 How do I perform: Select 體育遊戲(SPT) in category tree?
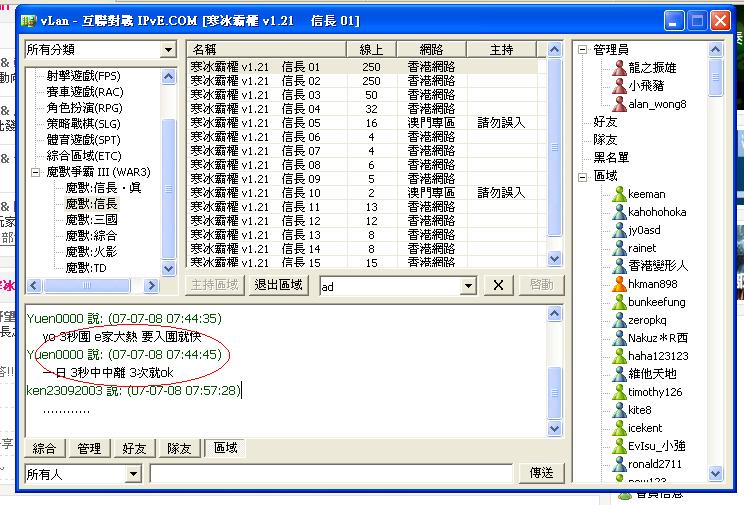point(84,140)
